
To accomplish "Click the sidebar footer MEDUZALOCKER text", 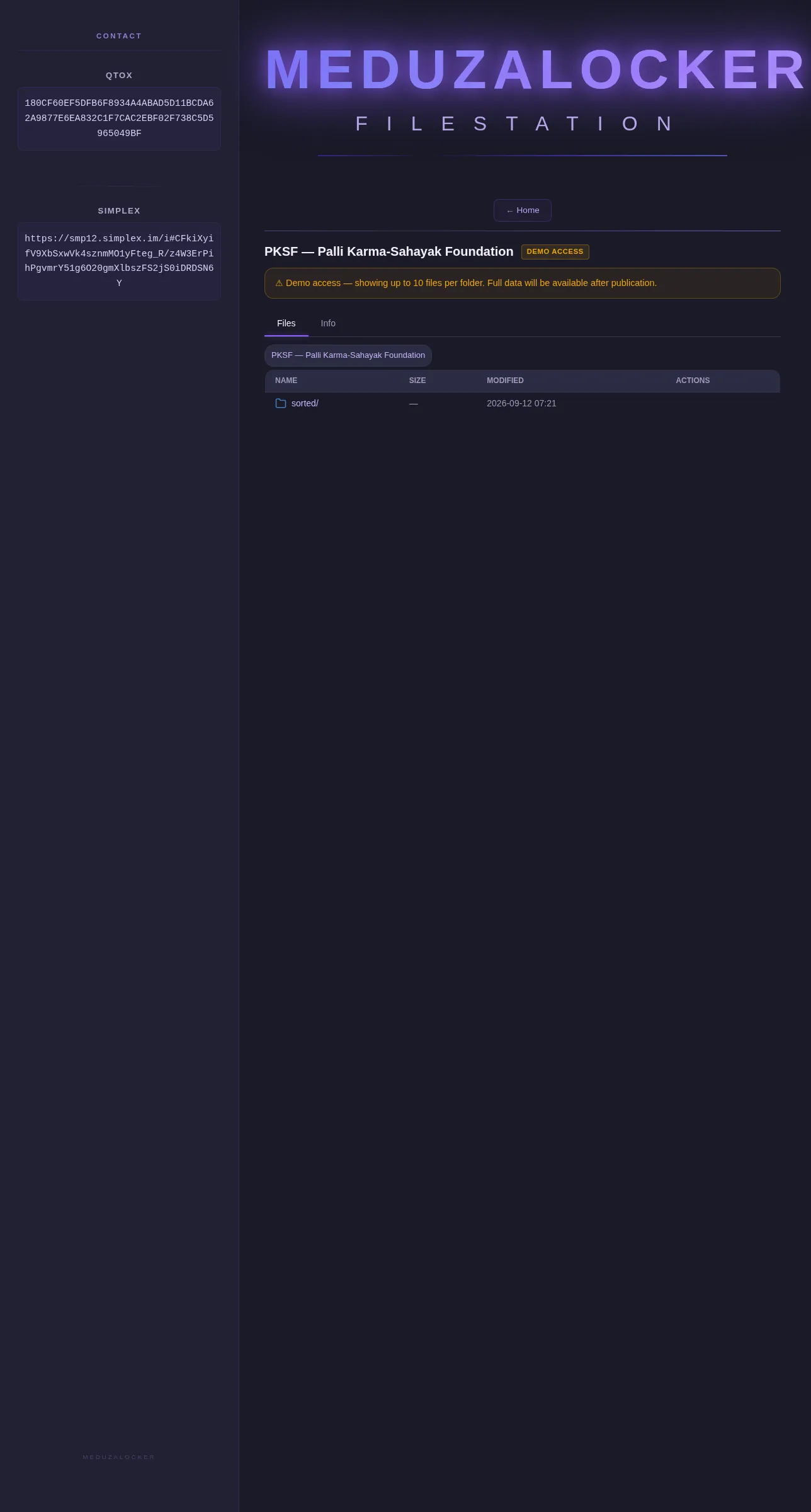I will tap(119, 1457).
